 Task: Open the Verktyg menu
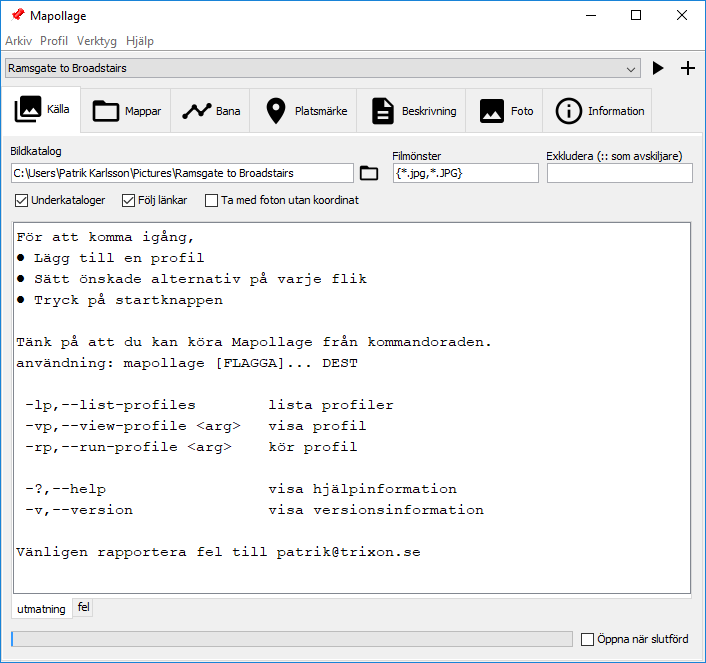[x=96, y=41]
